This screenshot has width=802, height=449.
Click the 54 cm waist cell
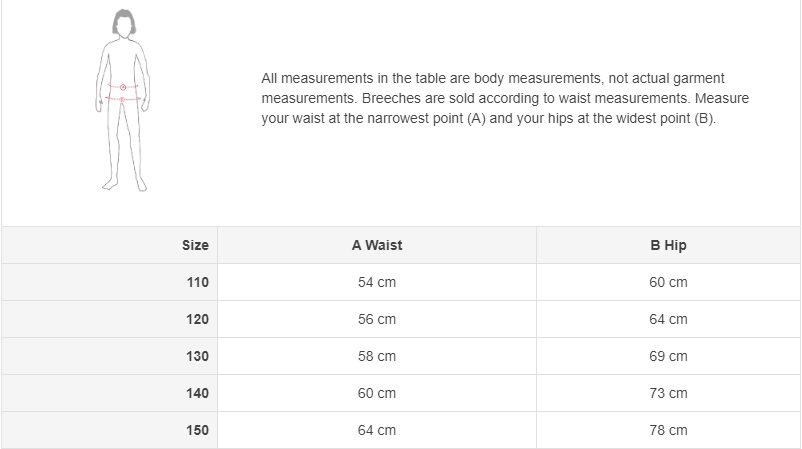377,282
